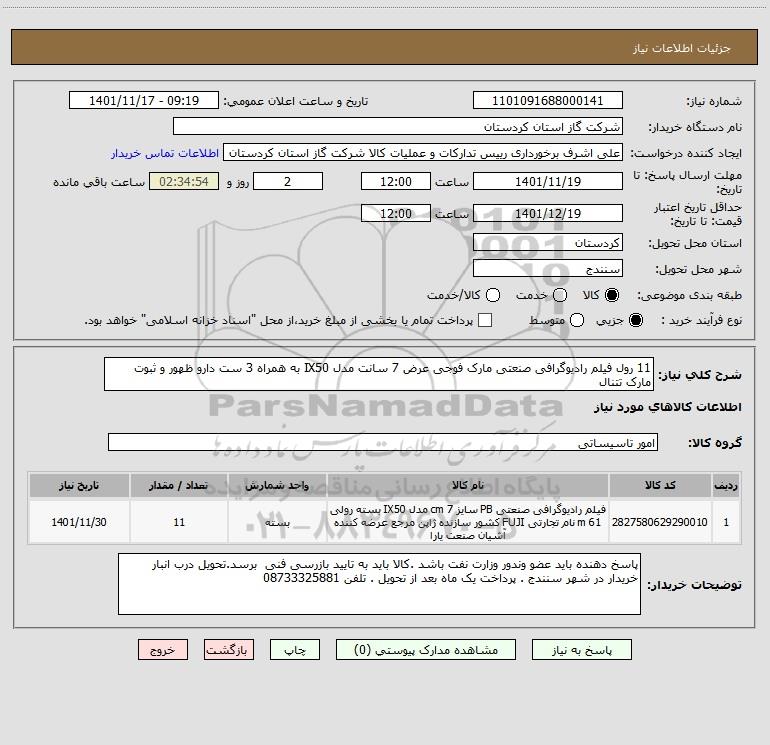Click the product code cell 282758062929010
The width and height of the screenshot is (770, 745).
click(660, 522)
